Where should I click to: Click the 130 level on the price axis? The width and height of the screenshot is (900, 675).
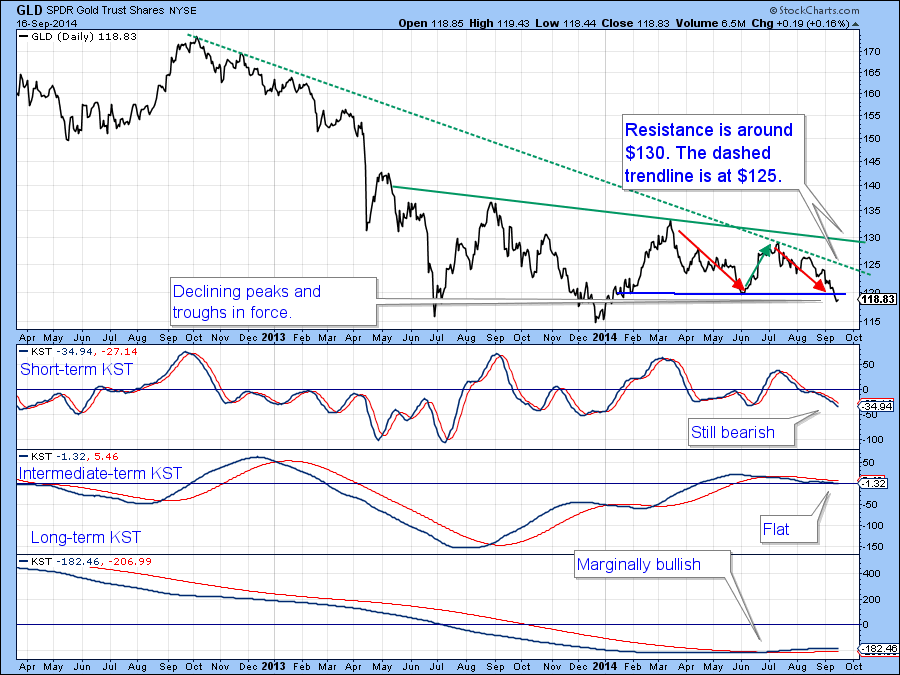pos(872,237)
